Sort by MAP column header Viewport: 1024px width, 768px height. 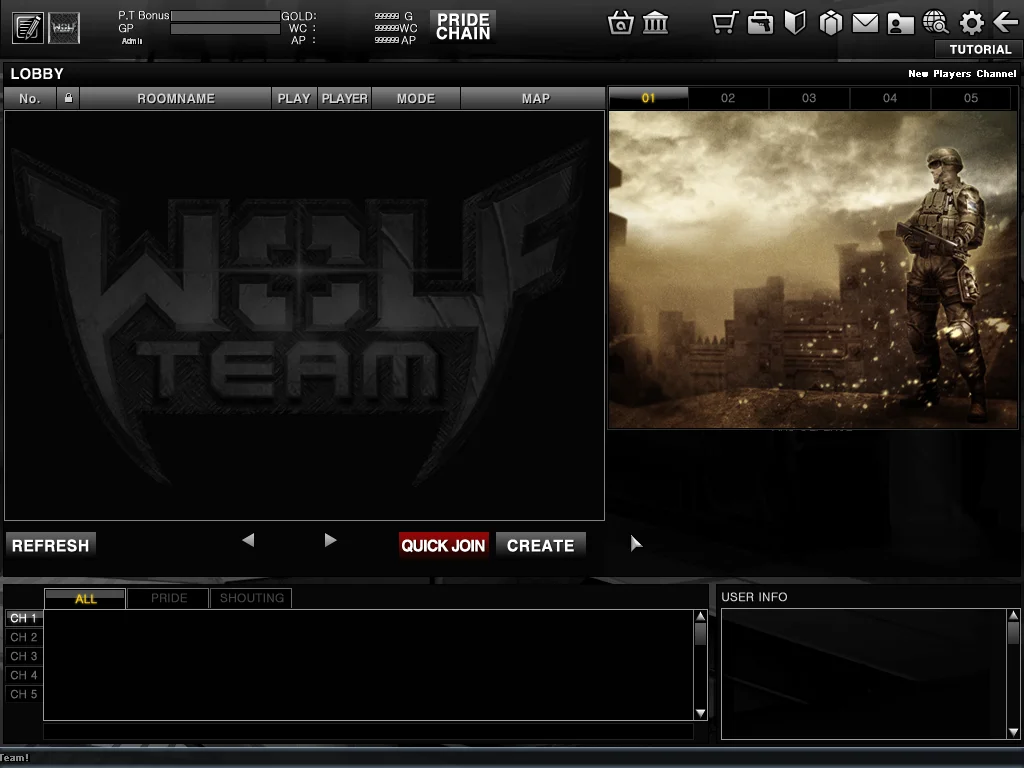pos(536,98)
